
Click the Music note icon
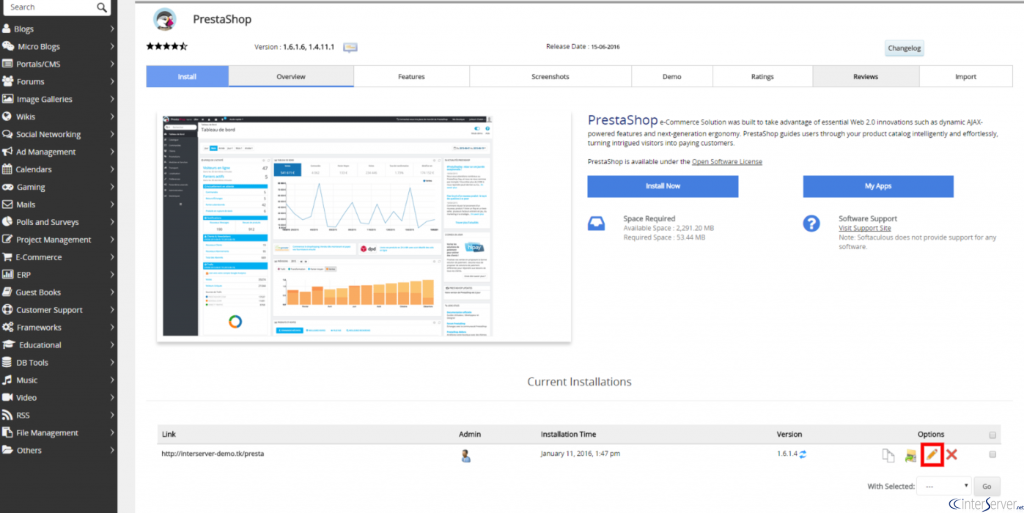pos(7,380)
